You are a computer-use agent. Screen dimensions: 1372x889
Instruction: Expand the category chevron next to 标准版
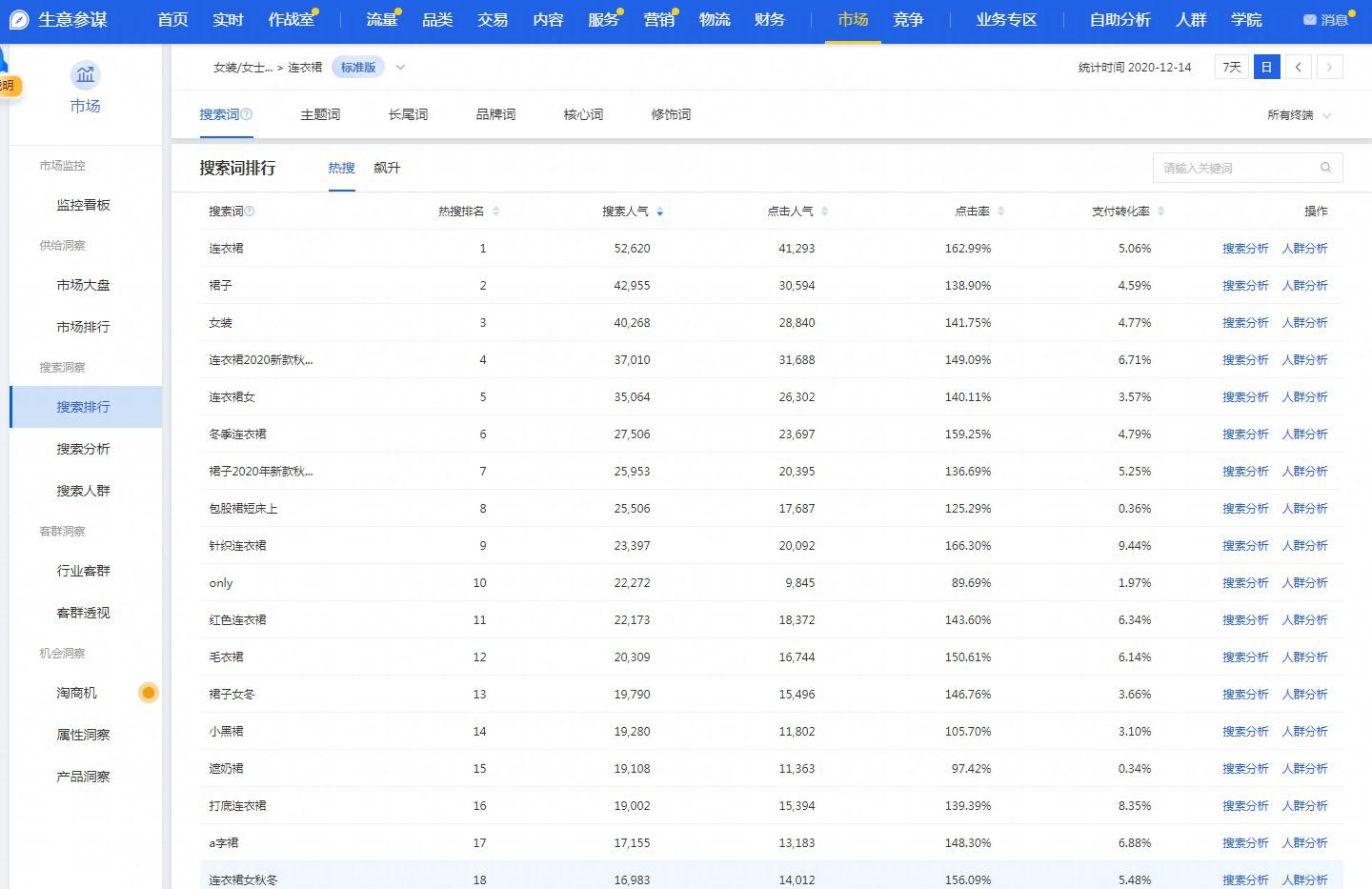[400, 67]
